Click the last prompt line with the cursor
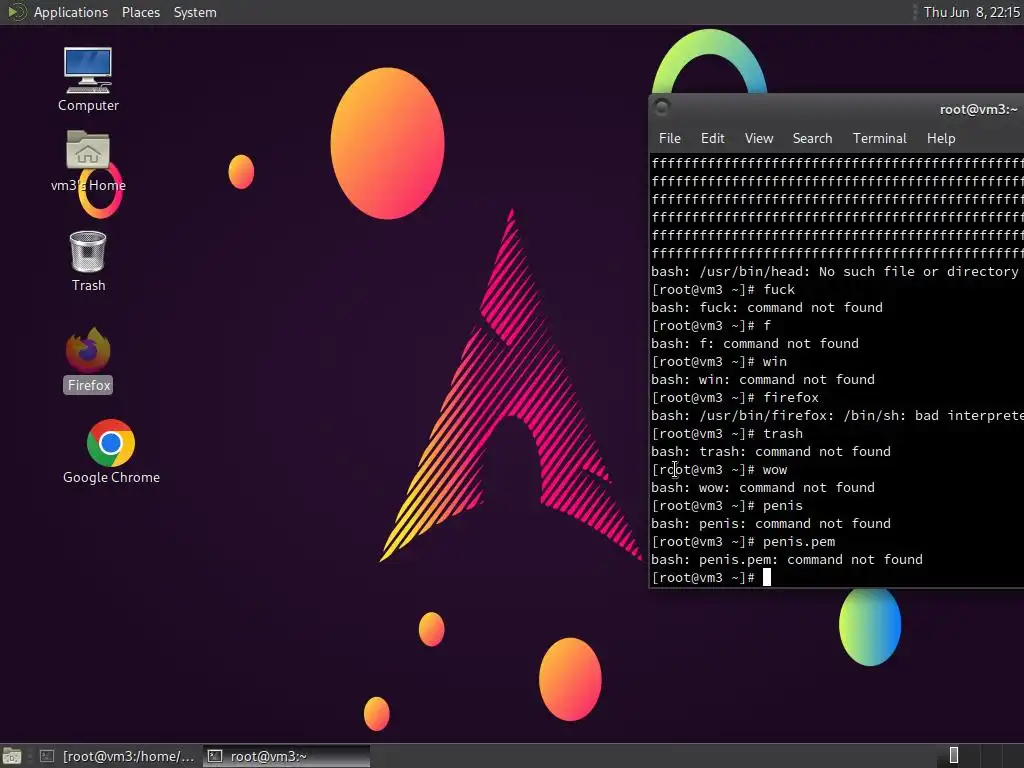The width and height of the screenshot is (1024, 768). pyautogui.click(x=711, y=578)
